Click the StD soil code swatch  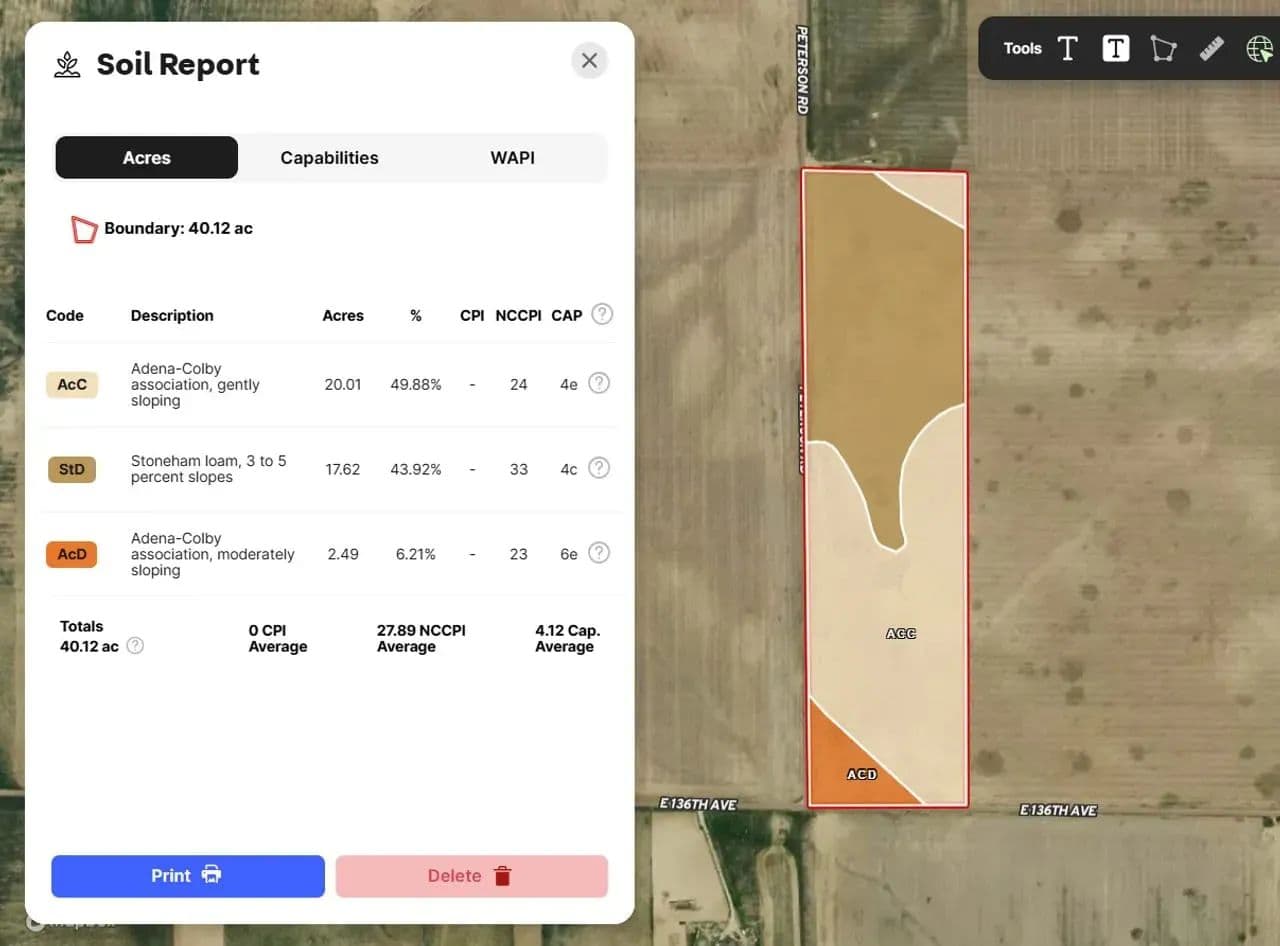point(72,469)
